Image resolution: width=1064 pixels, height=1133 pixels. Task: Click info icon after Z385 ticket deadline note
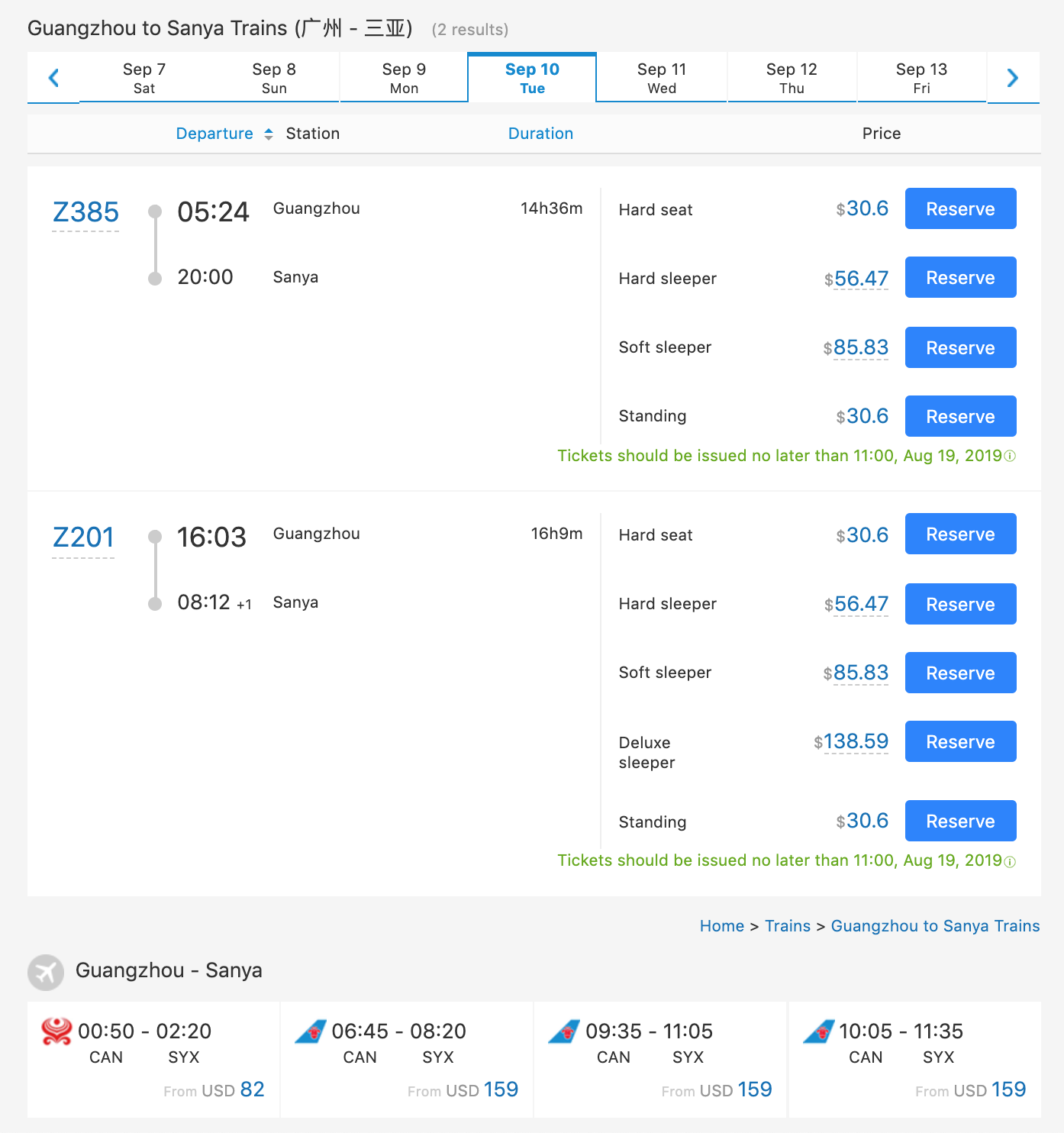pyautogui.click(x=1010, y=457)
